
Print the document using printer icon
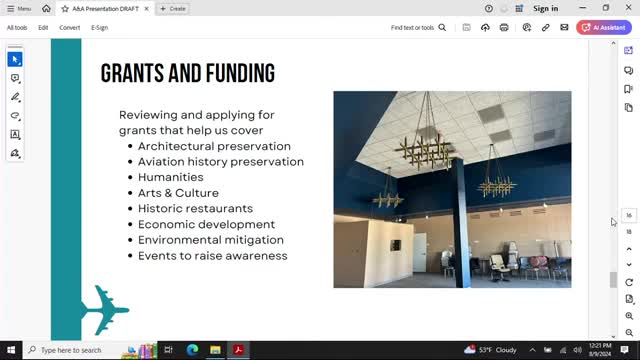tap(504, 28)
